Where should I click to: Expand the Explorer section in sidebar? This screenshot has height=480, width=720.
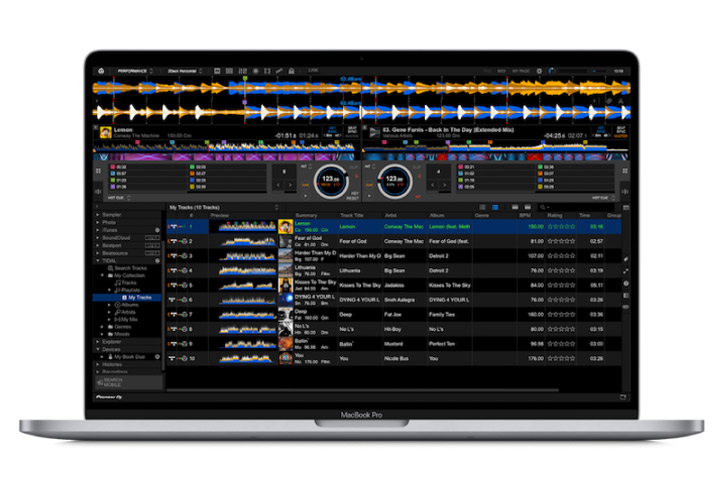(97, 341)
